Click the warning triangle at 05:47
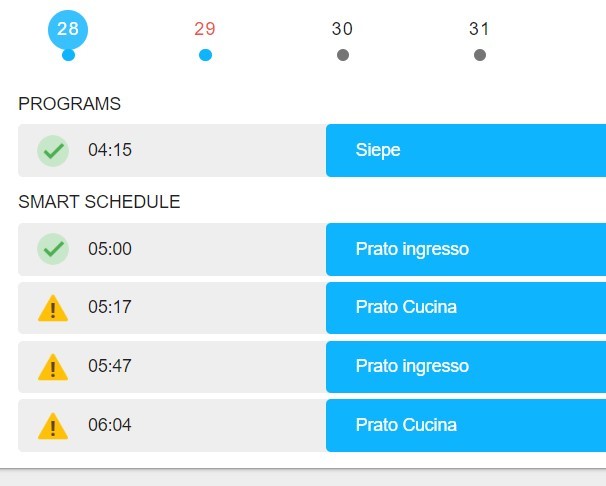The image size is (606, 486). 53,367
